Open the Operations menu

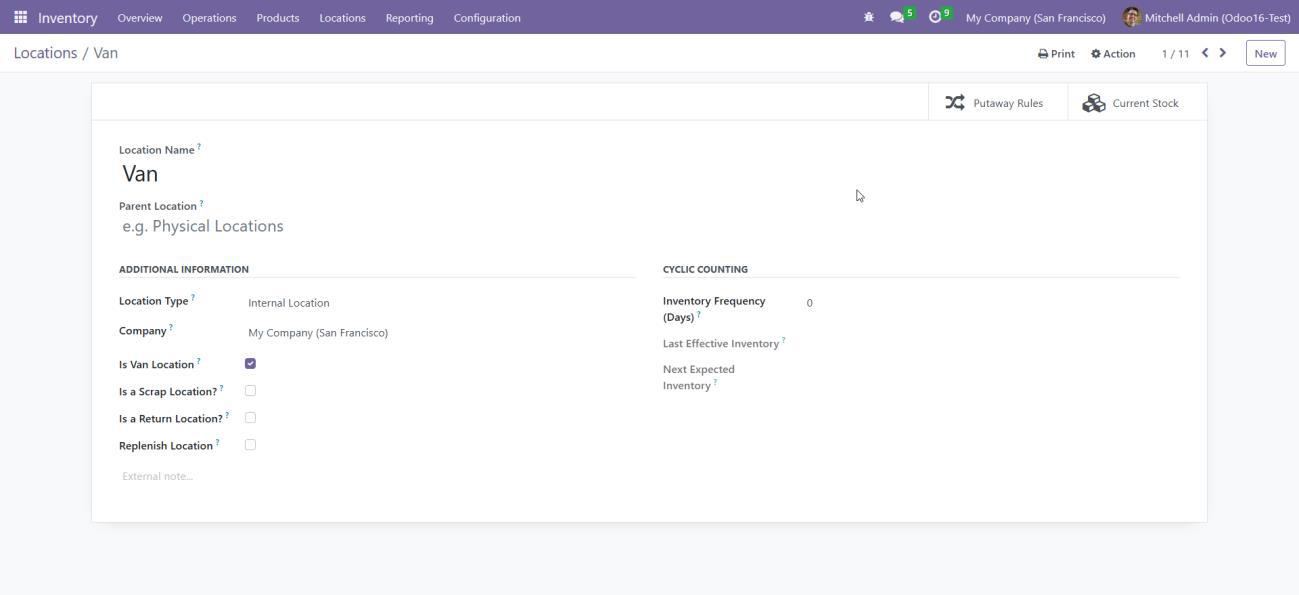(x=209, y=18)
